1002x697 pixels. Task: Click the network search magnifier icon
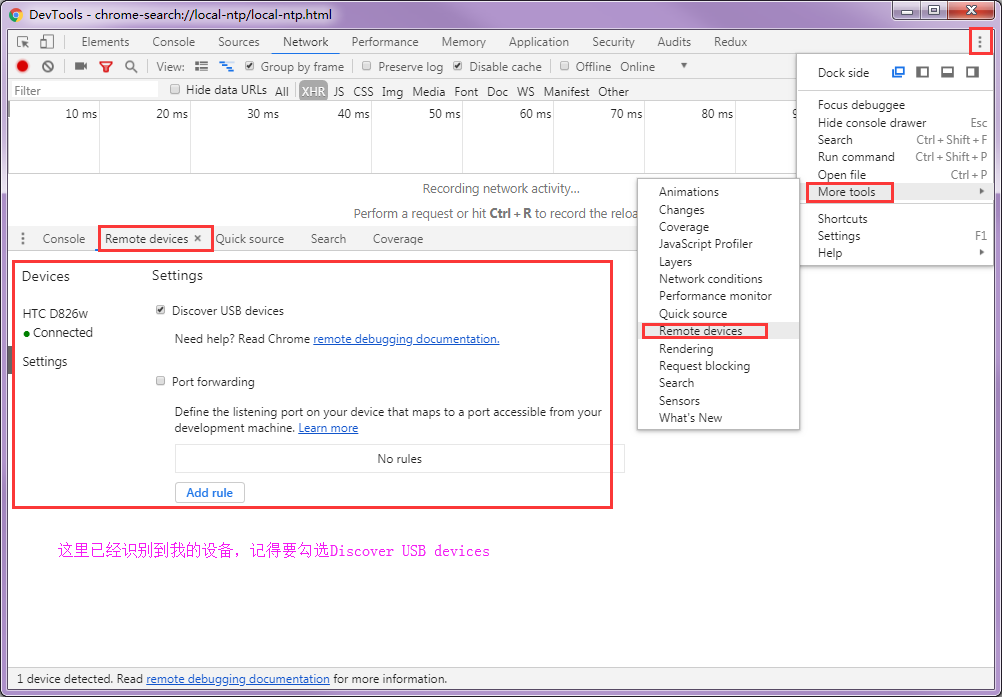coord(131,66)
